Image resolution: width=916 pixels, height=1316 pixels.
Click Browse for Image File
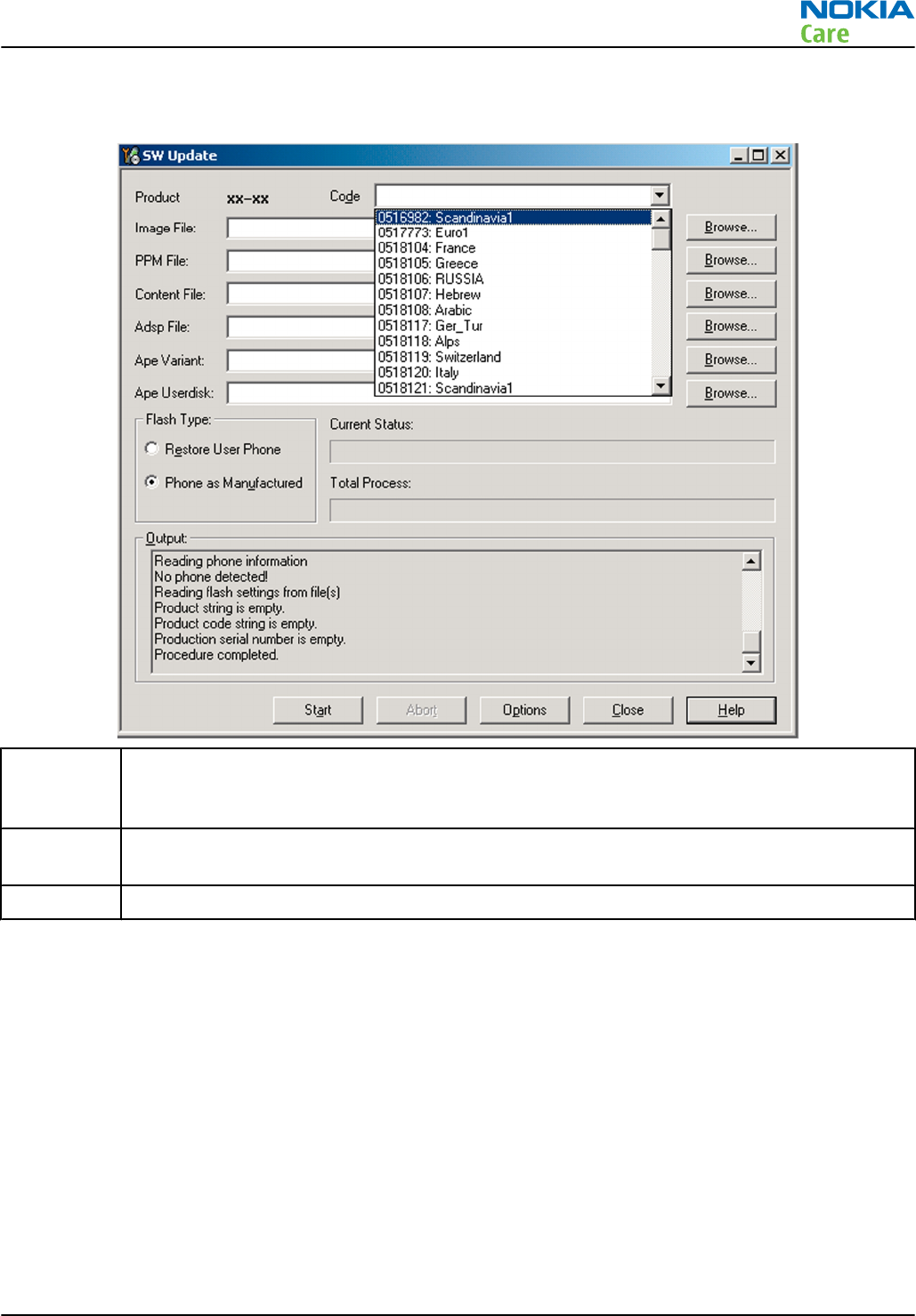pos(731,227)
